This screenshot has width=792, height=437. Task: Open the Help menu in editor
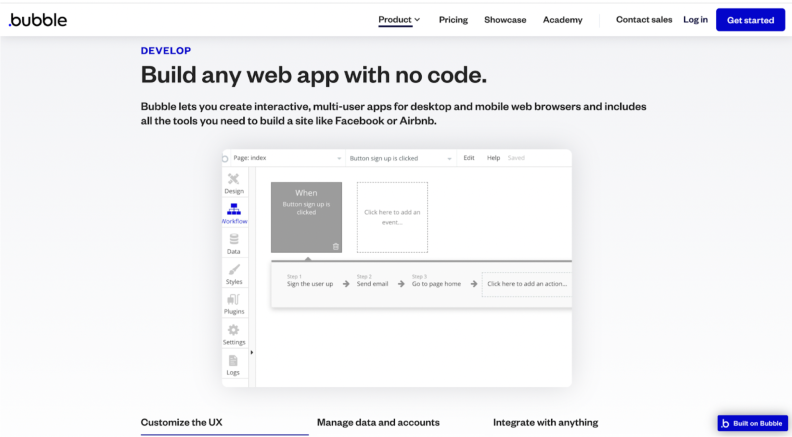click(x=493, y=158)
